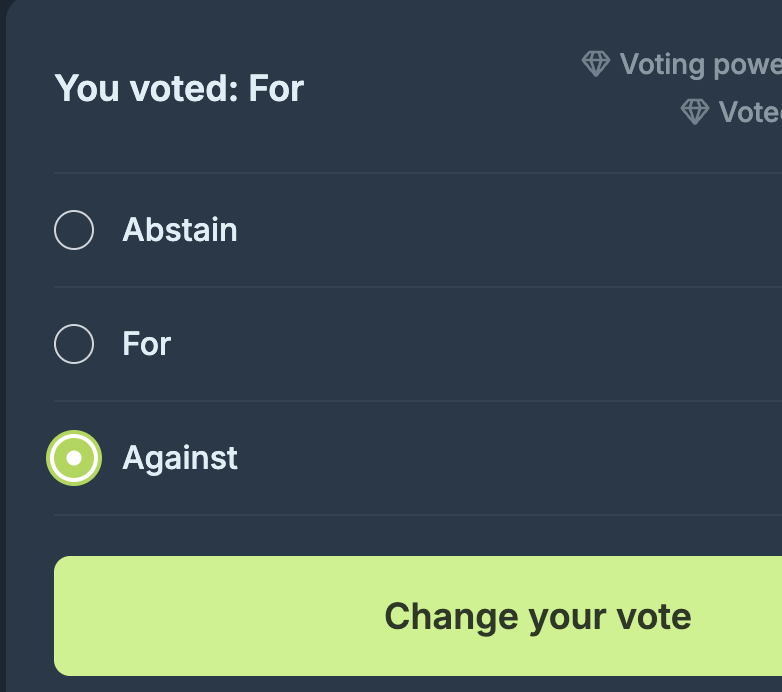Click the Abstain option label
Screen dimensions: 782x692
[180, 230]
